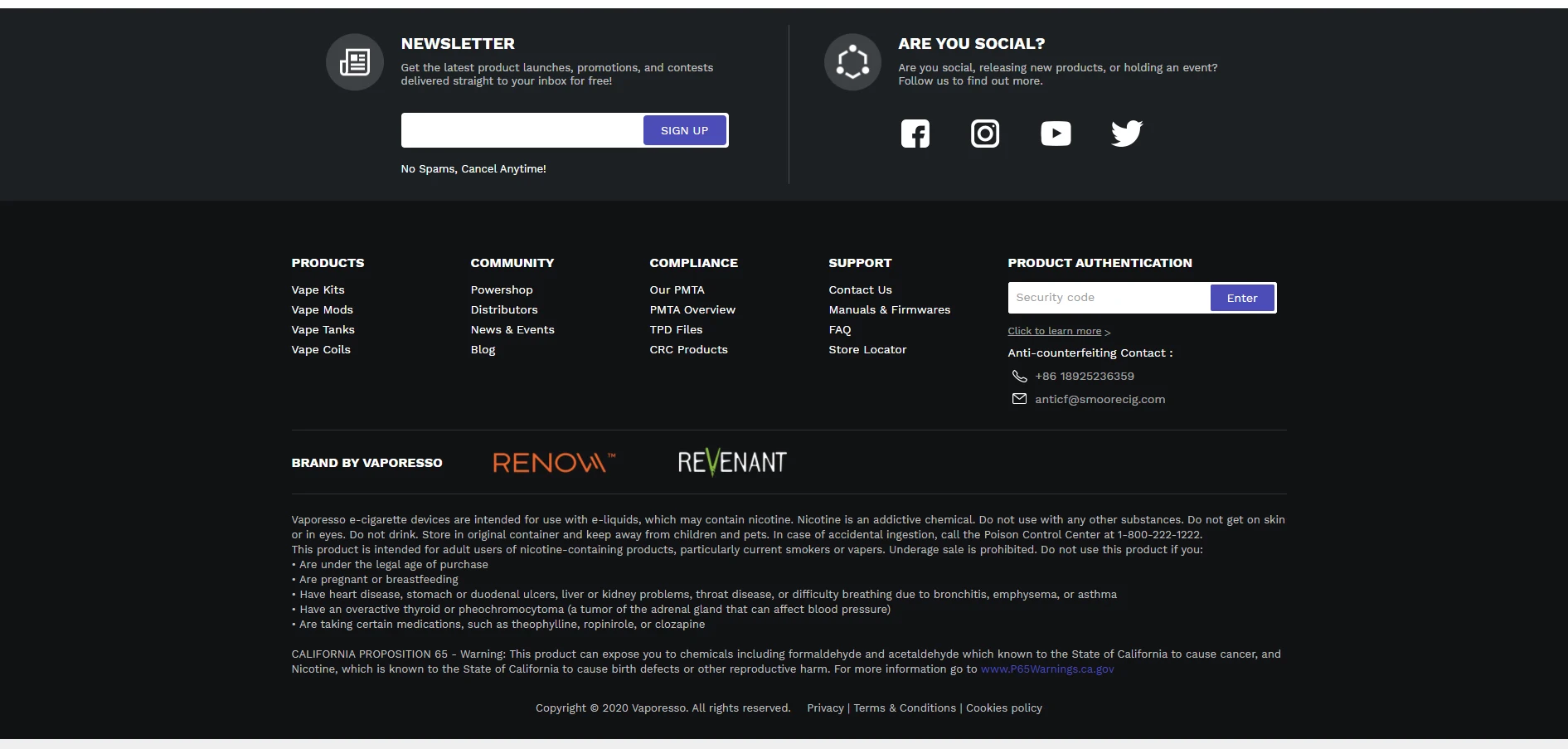Open the Twitter bird icon
The width and height of the screenshot is (1568, 749).
[1127, 134]
